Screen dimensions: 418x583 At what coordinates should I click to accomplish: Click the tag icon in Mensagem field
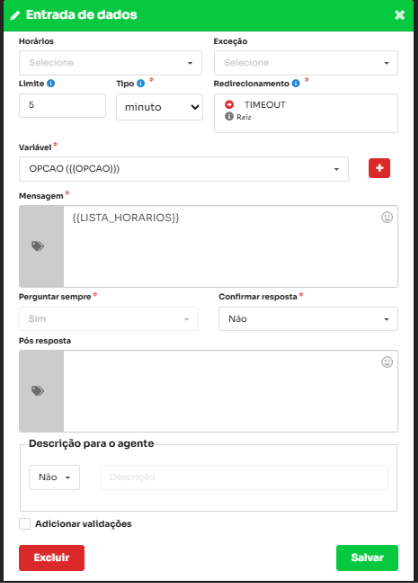(x=38, y=246)
